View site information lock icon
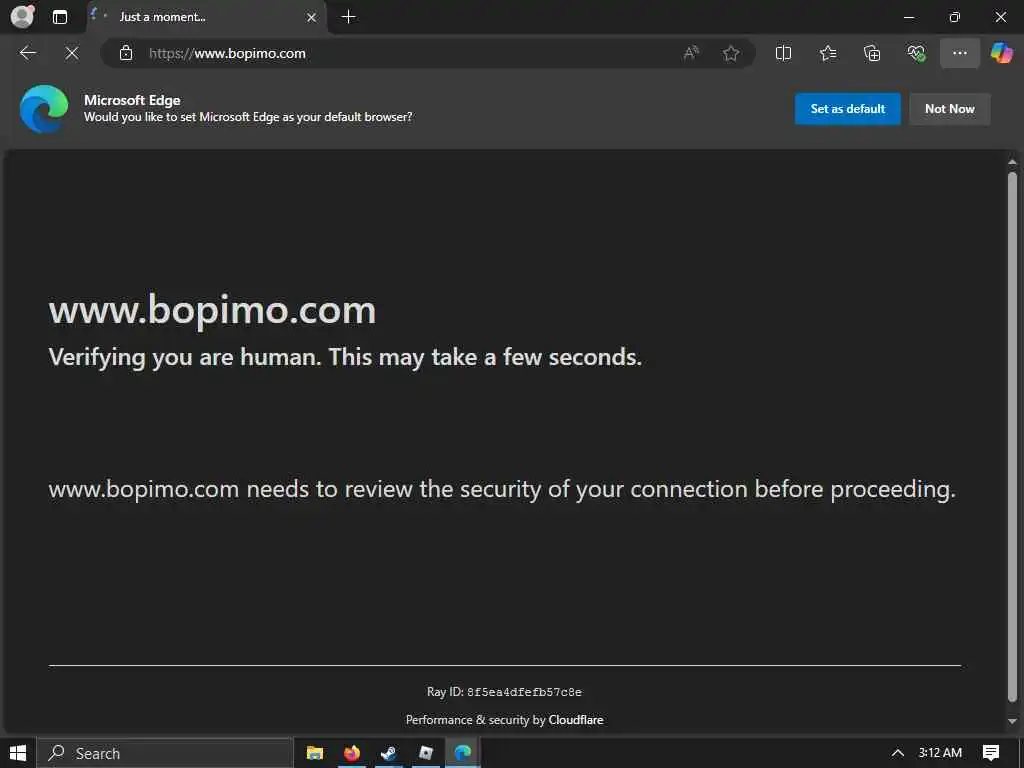This screenshot has width=1024, height=768. pos(126,53)
